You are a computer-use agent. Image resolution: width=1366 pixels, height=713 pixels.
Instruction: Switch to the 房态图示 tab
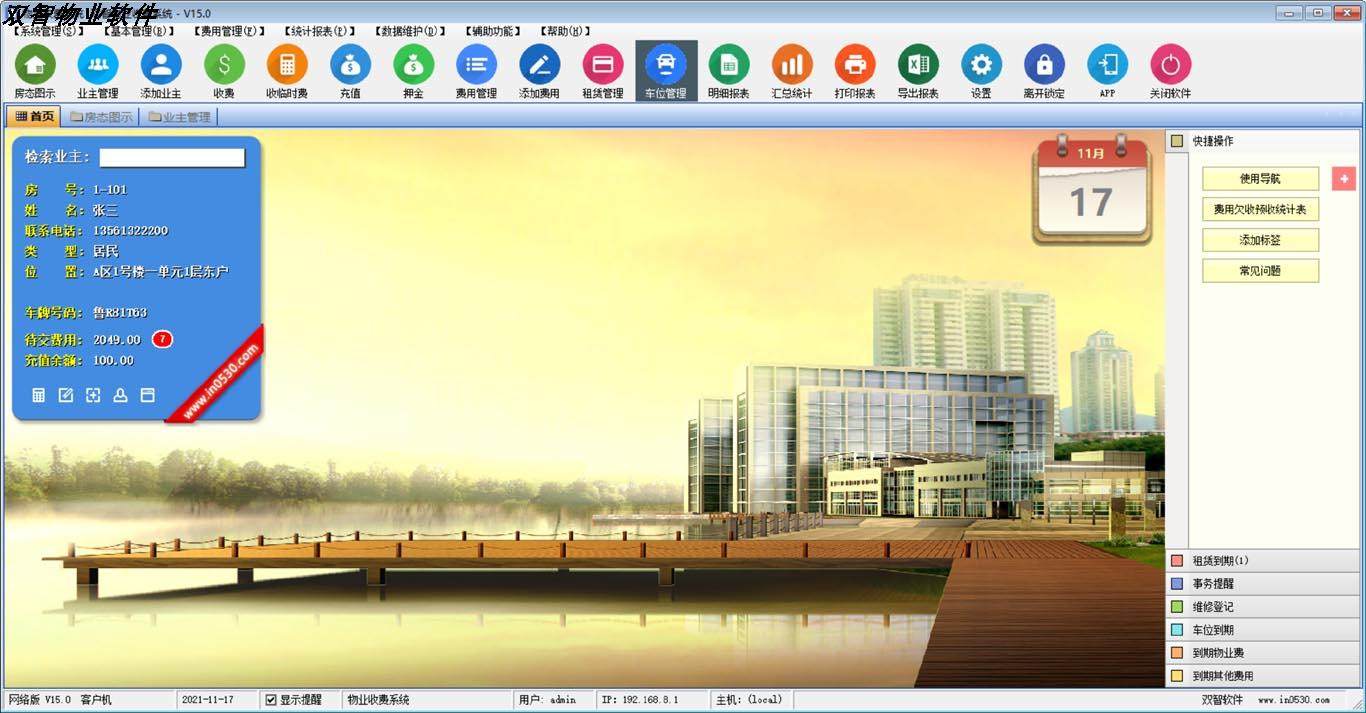coord(99,117)
